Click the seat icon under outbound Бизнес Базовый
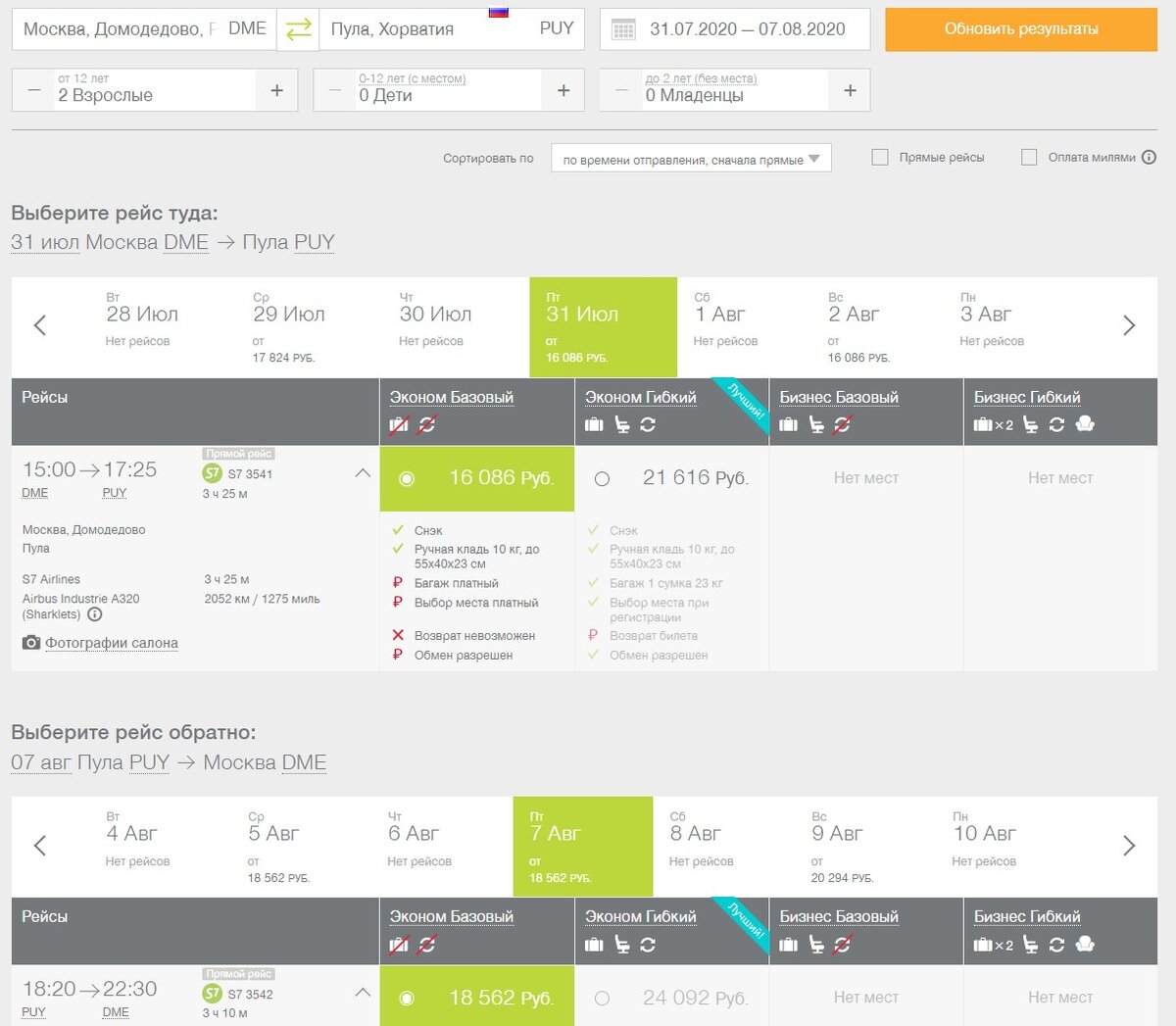 point(816,424)
